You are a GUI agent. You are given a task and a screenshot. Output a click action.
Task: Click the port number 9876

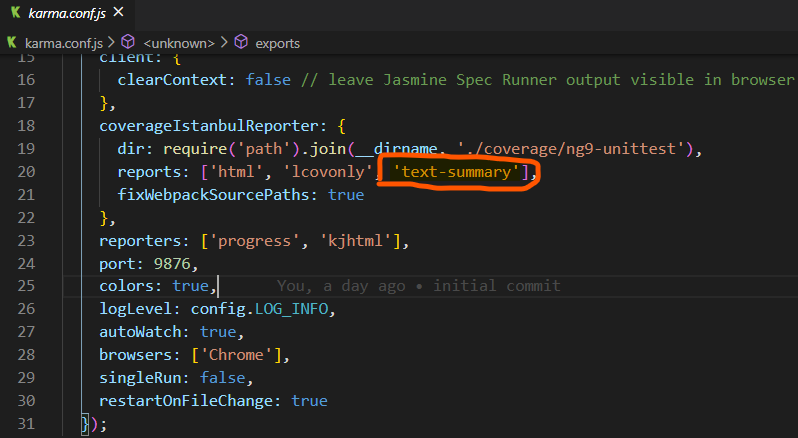[x=167, y=264]
